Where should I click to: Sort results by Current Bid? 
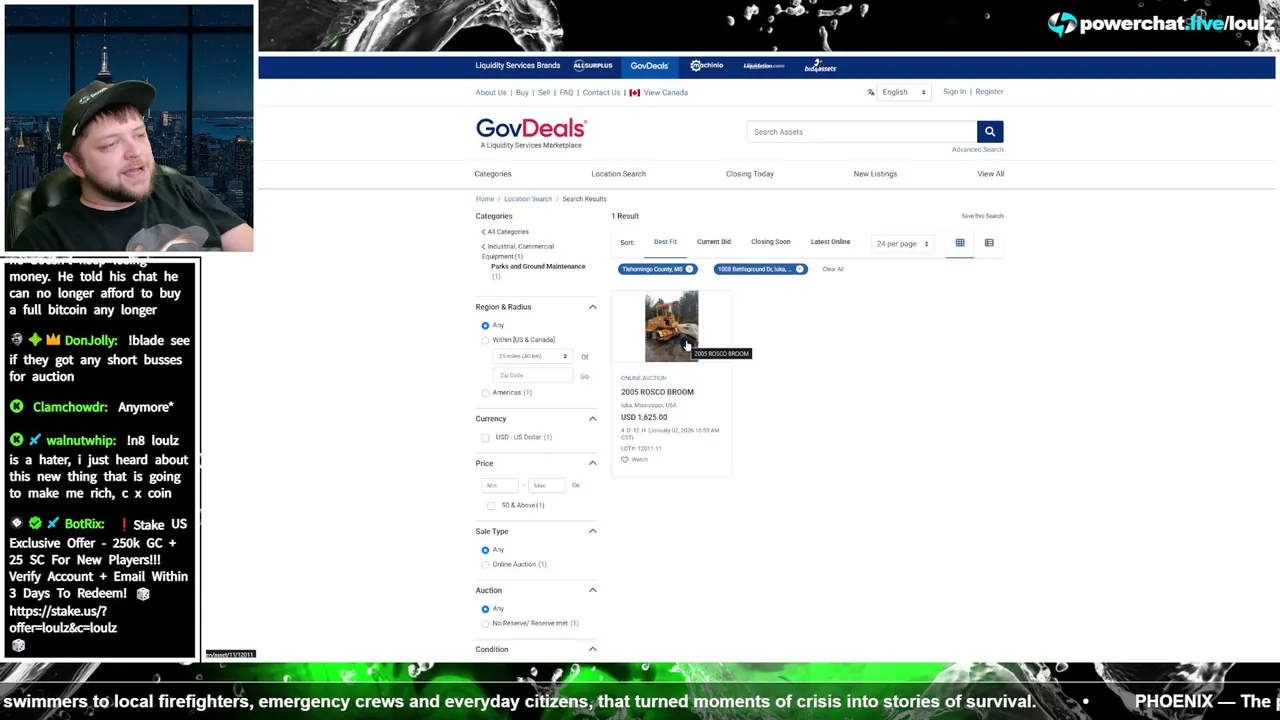(713, 242)
